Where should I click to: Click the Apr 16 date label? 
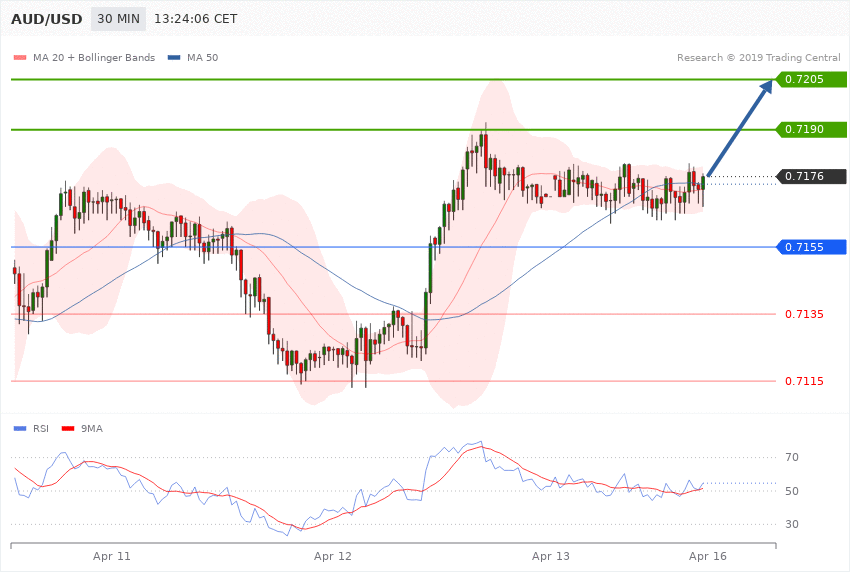point(708,556)
